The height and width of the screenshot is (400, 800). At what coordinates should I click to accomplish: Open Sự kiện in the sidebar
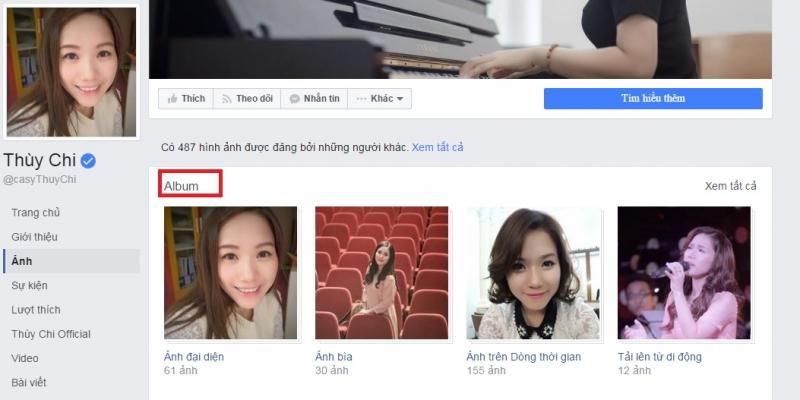pos(30,286)
